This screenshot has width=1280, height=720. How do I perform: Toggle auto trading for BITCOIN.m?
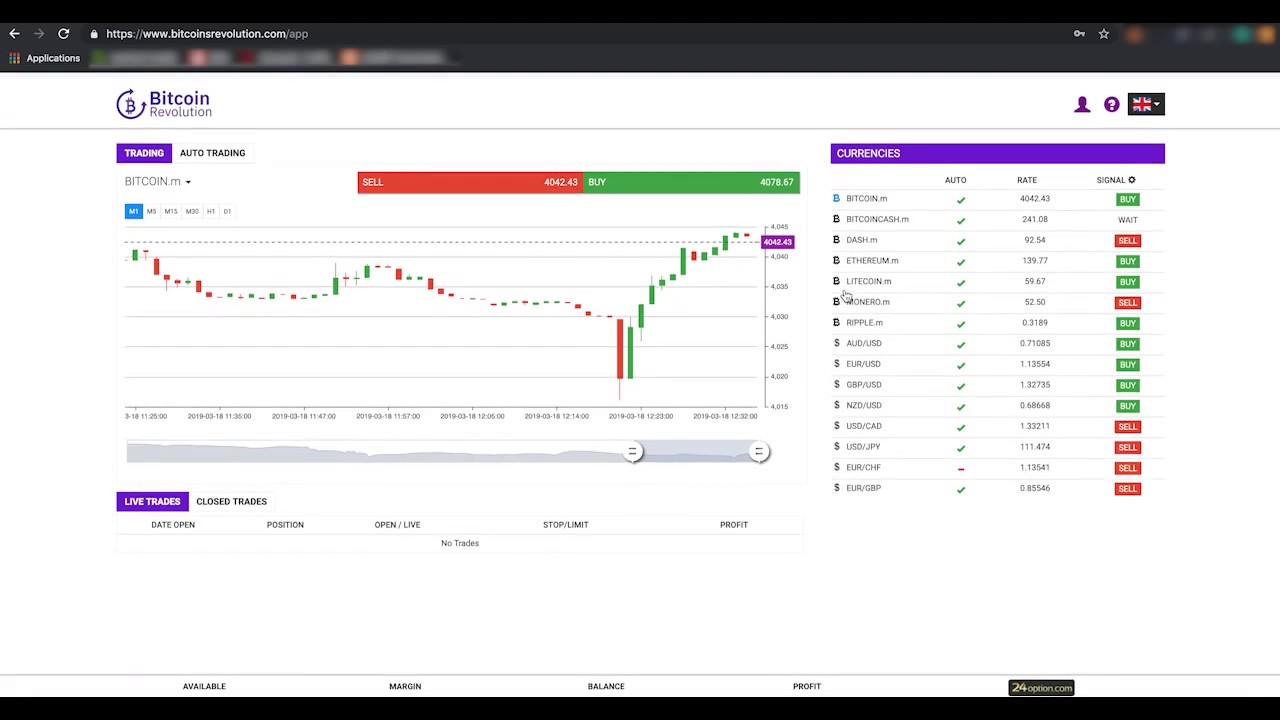[x=961, y=199]
